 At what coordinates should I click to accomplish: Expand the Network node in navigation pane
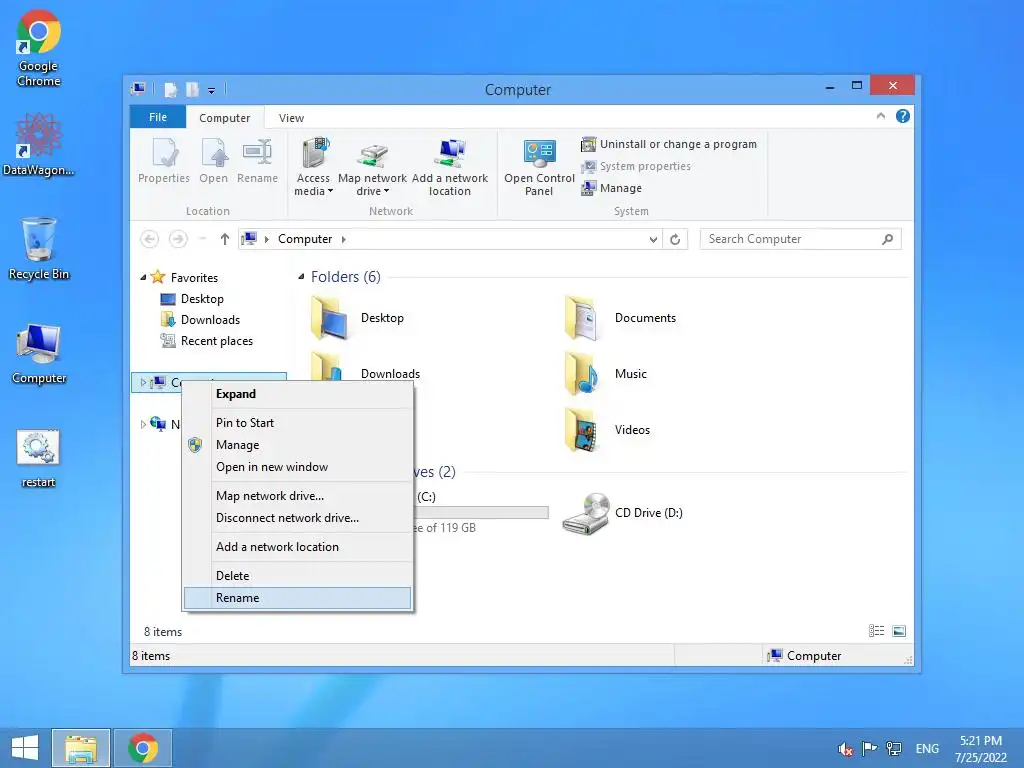143,424
